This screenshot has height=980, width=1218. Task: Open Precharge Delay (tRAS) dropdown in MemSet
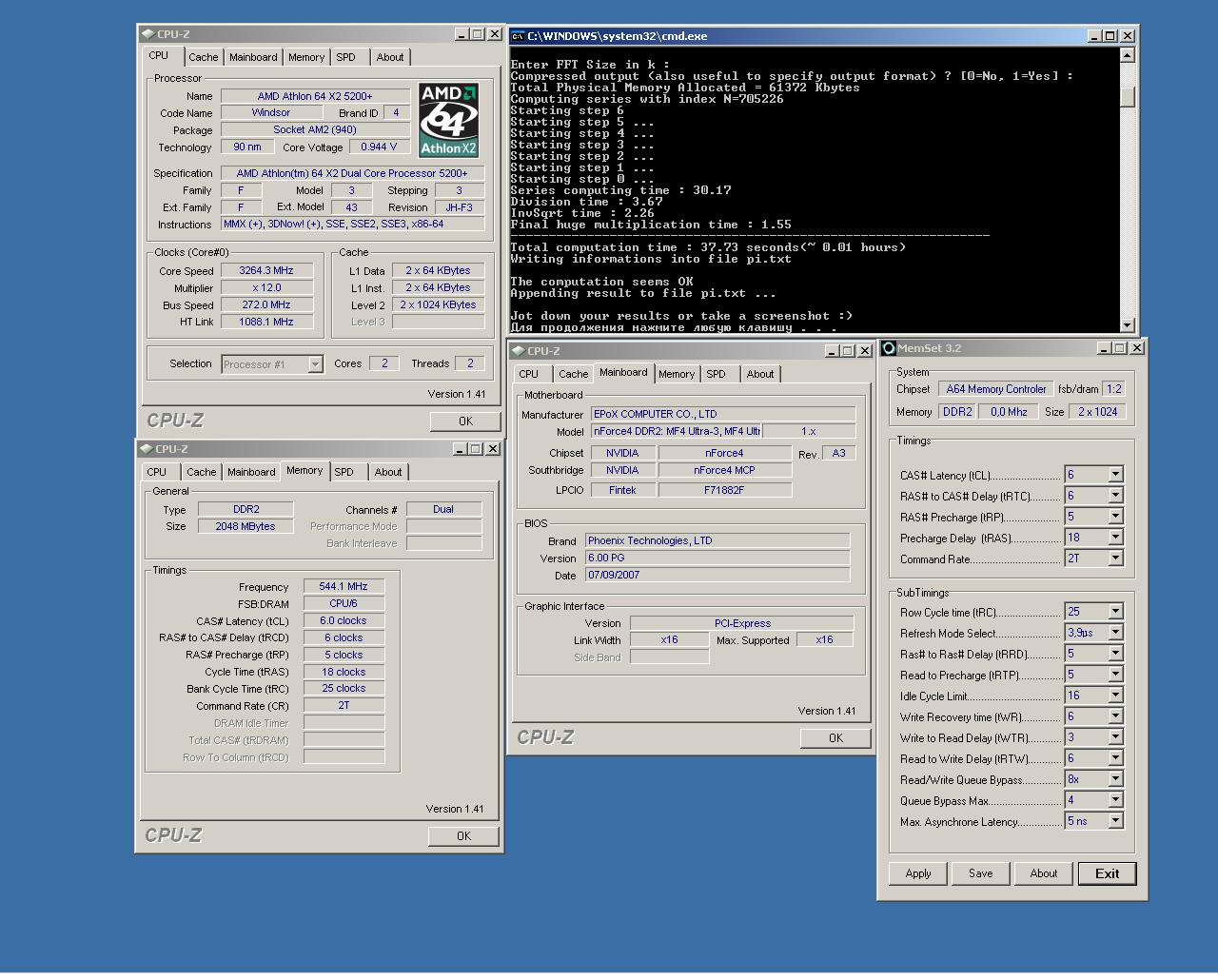pos(1115,537)
